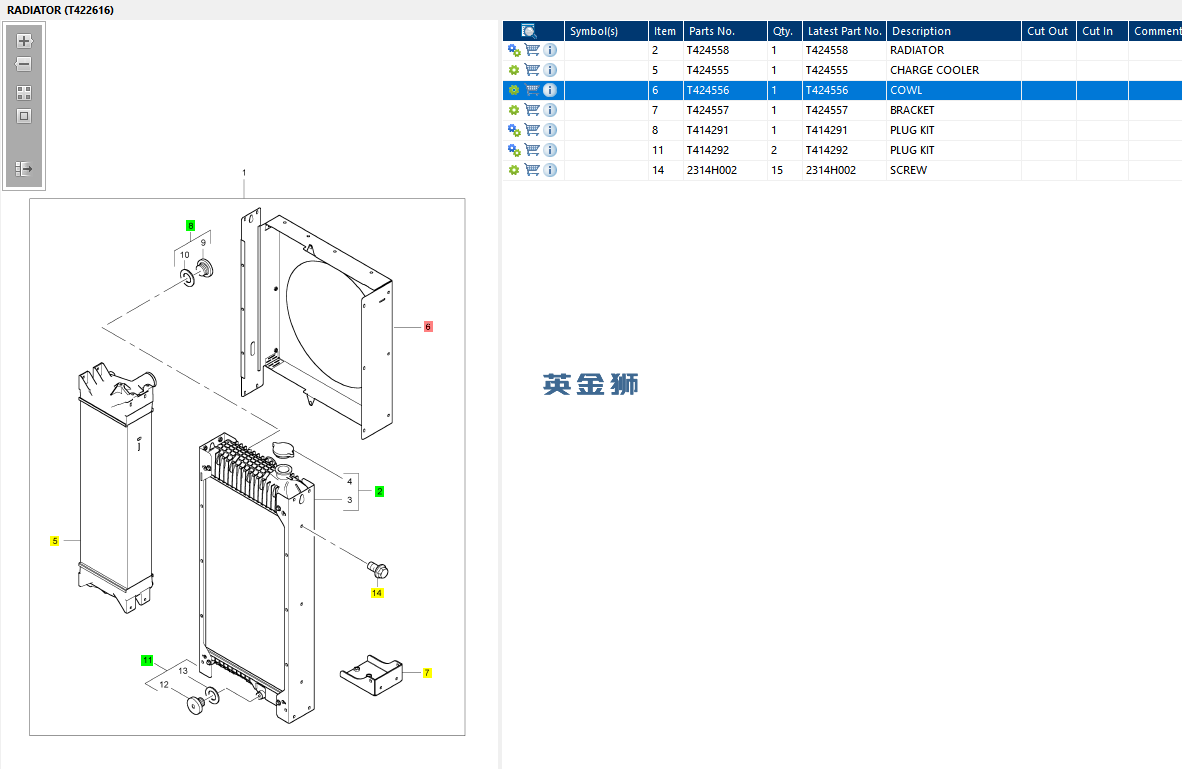Click the gear icon for COWL row
1182x769 pixels.
pyautogui.click(x=514, y=90)
